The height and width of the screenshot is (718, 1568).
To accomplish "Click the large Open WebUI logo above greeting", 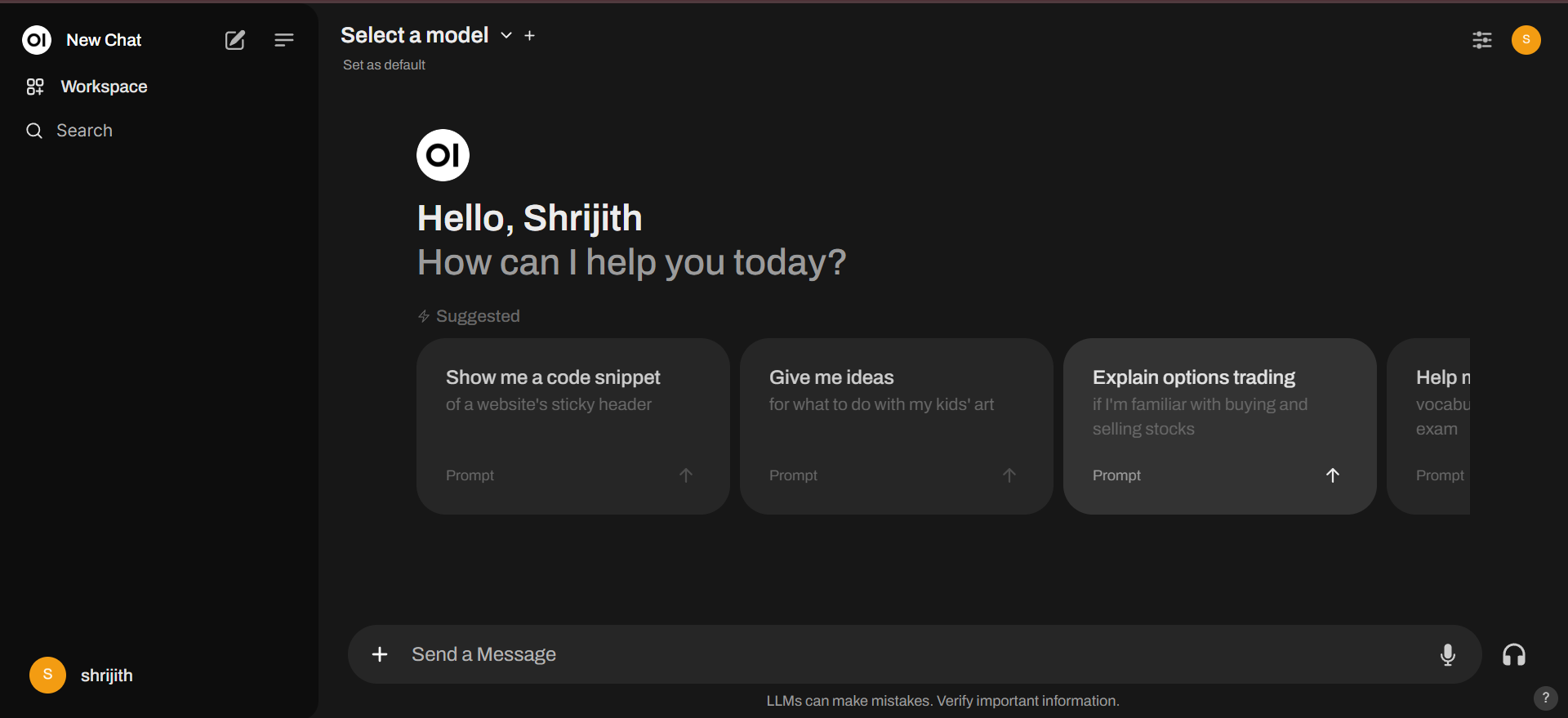I will coord(443,155).
